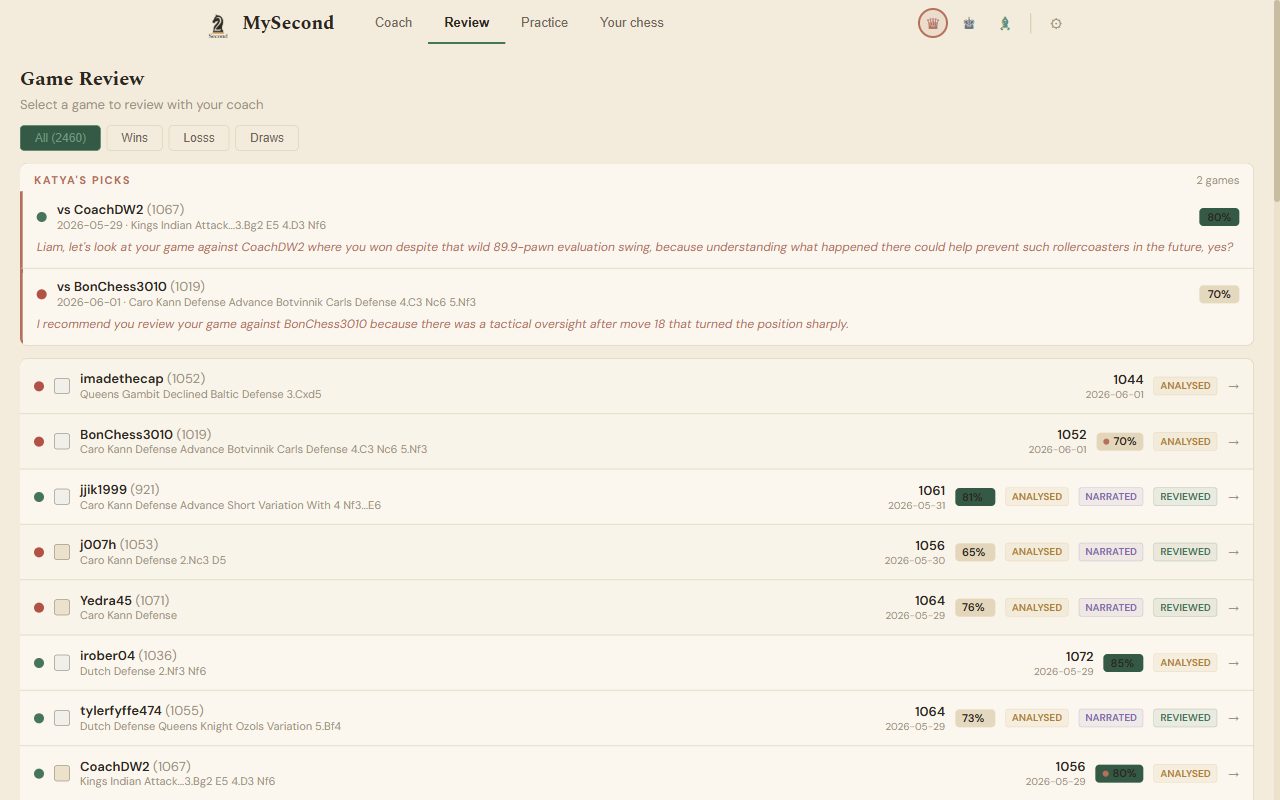This screenshot has width=1280, height=800.
Task: Click the 85% badge on irober04 row
Action: pos(1123,663)
